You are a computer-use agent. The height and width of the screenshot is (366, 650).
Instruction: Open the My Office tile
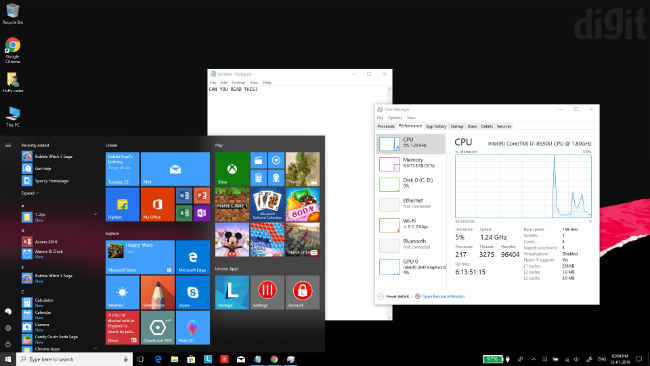click(158, 204)
